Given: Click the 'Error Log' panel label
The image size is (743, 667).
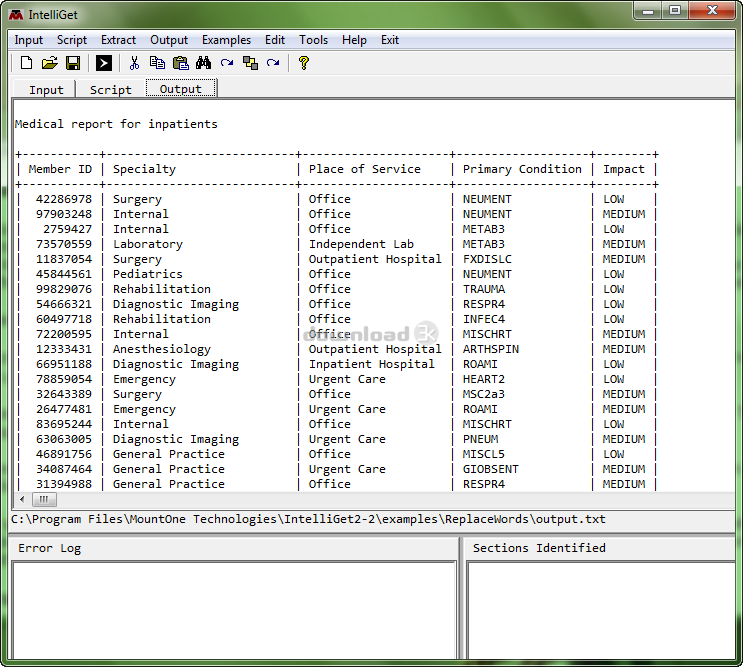Looking at the screenshot, I should (x=49, y=548).
